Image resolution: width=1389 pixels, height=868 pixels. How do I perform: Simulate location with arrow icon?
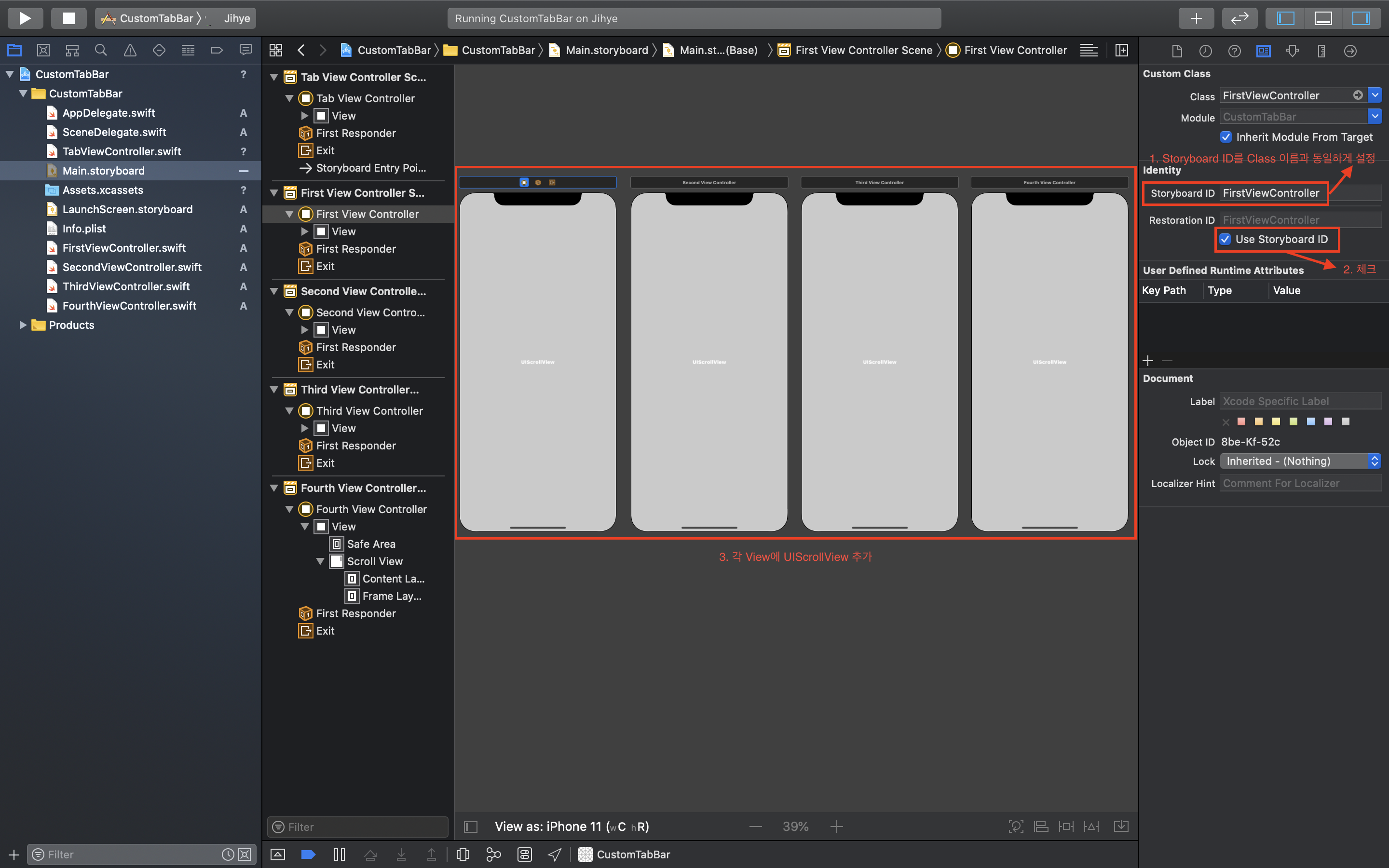click(555, 854)
